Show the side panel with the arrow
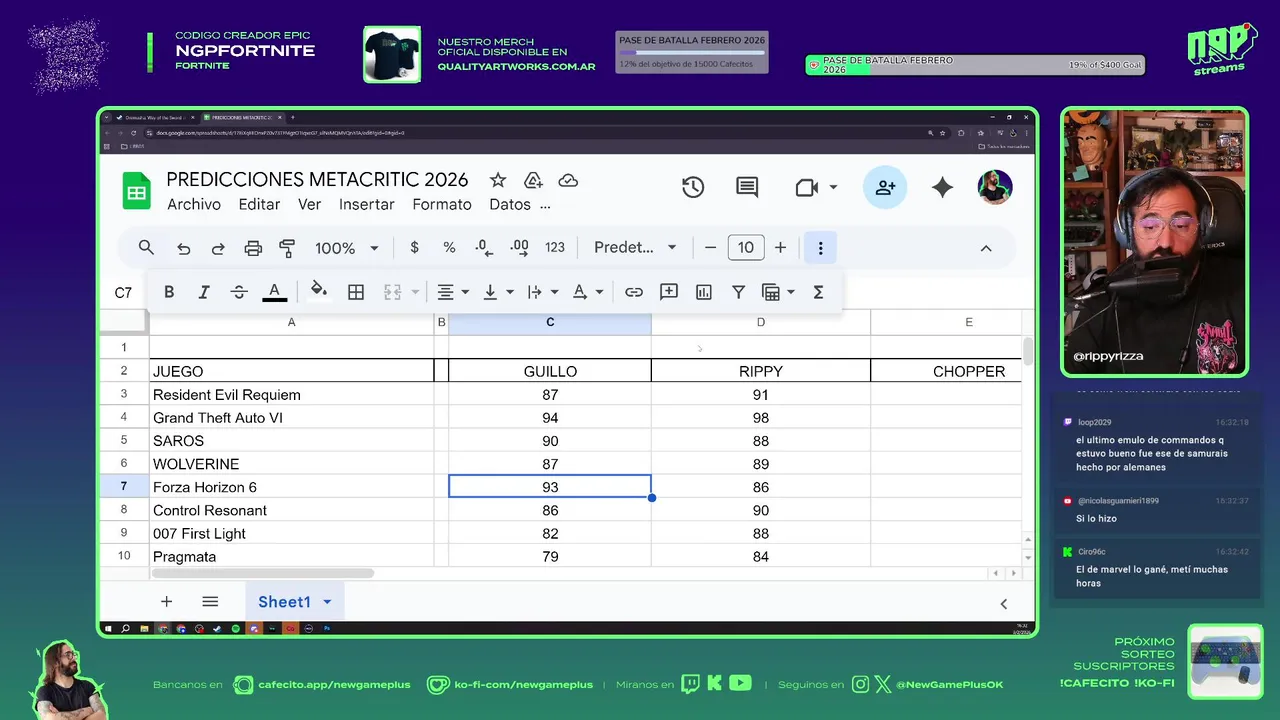The height and width of the screenshot is (720, 1280). tap(1004, 603)
